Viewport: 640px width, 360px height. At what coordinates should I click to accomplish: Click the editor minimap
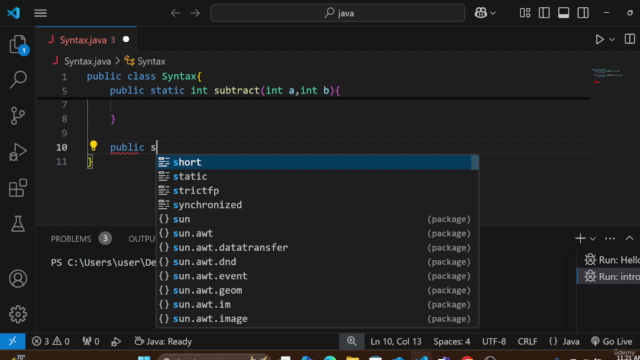607,76
